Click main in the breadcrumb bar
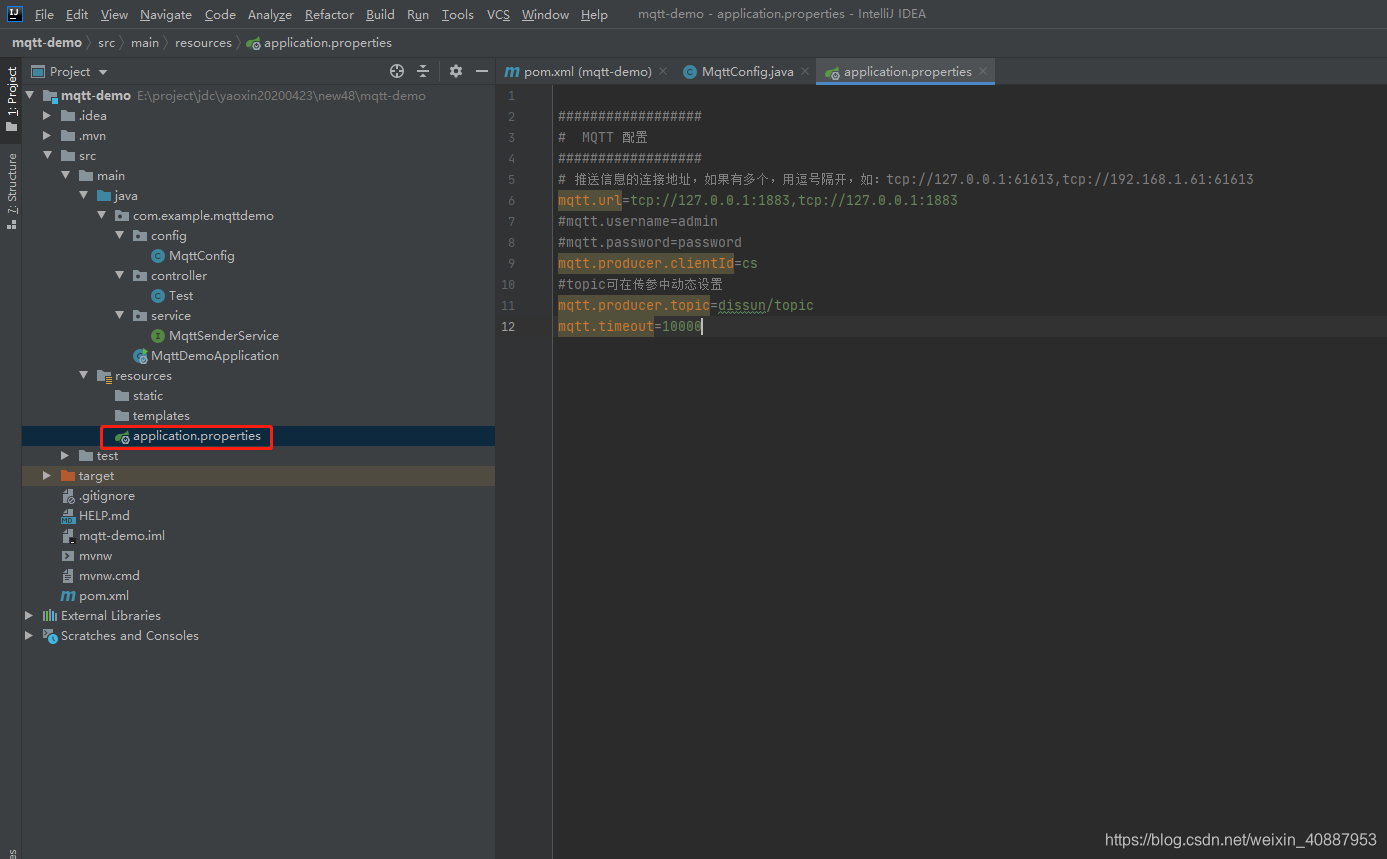Screen dimensions: 1387x859 pos(145,43)
